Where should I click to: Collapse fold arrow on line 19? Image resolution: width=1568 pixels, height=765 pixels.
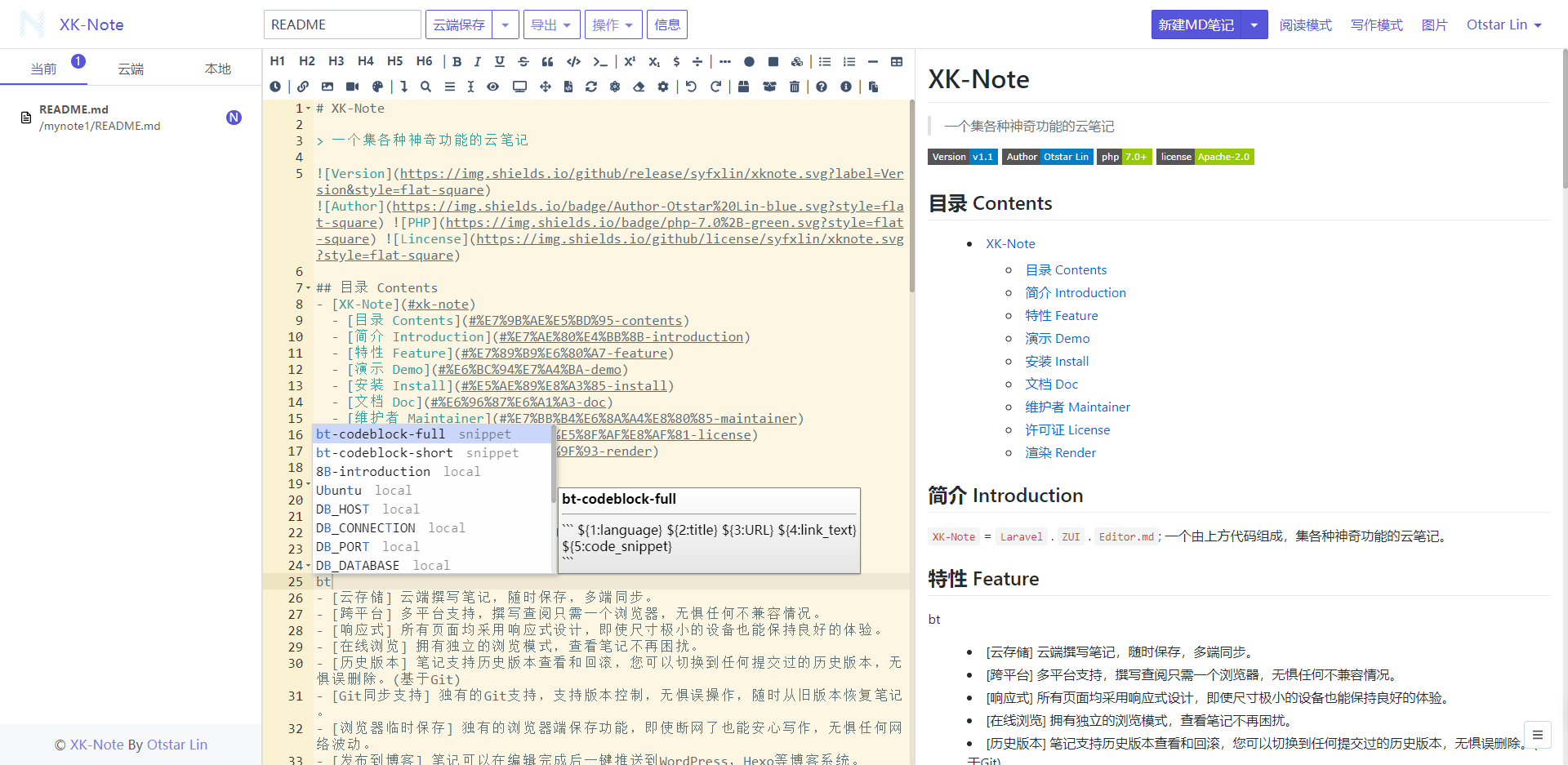pyautogui.click(x=308, y=484)
